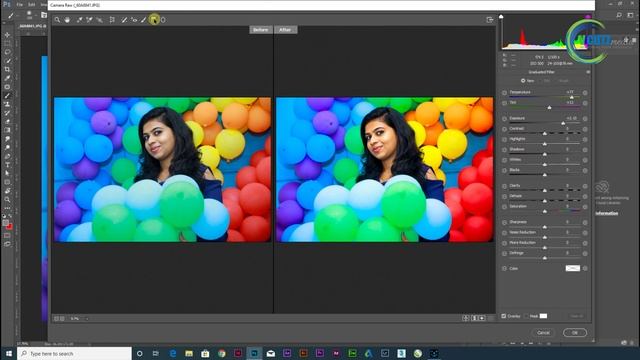Click the Windows taskbar search box
The height and width of the screenshot is (360, 640).
75,353
